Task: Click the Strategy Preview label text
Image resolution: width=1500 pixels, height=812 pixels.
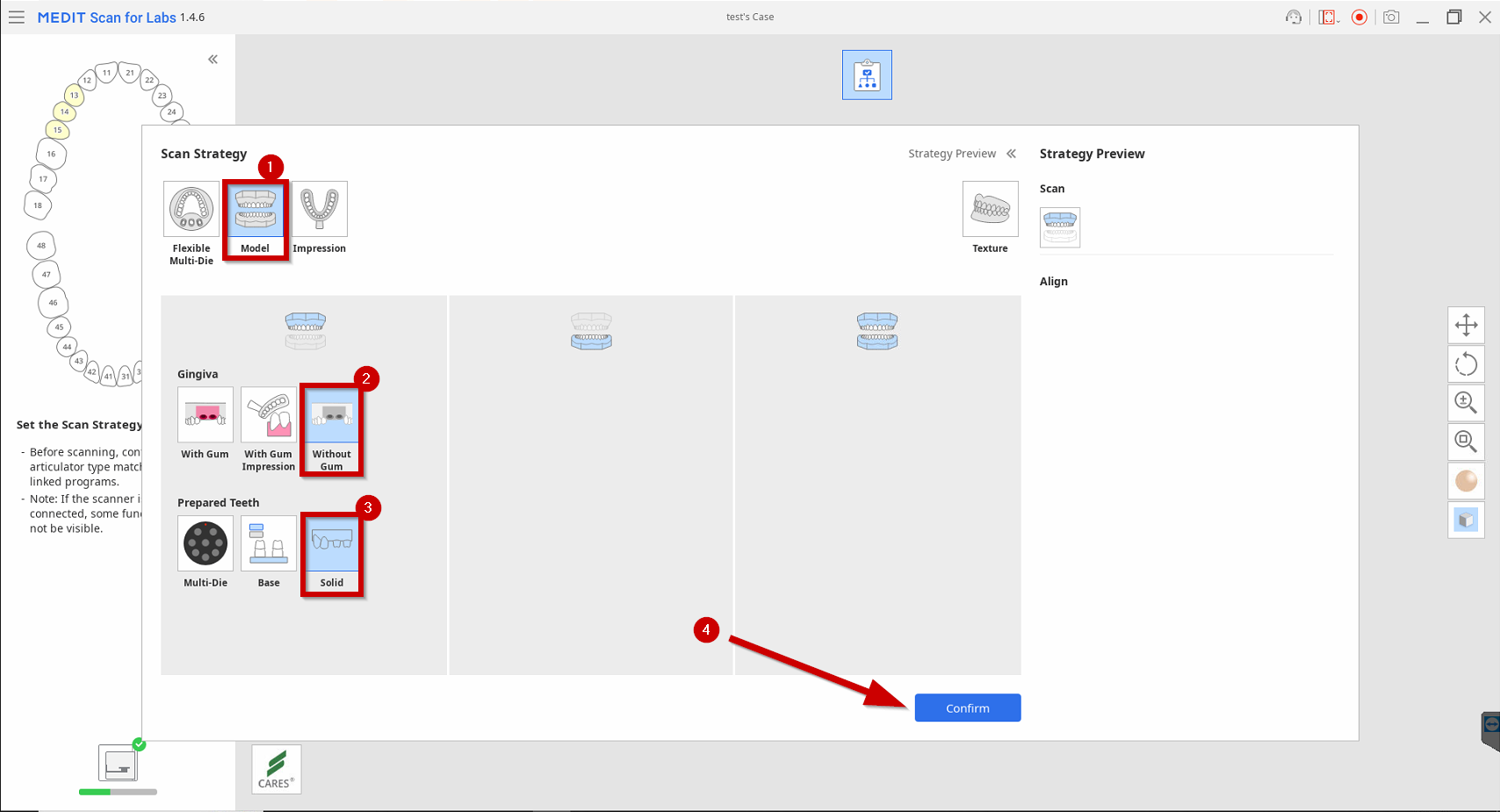Action: point(952,154)
